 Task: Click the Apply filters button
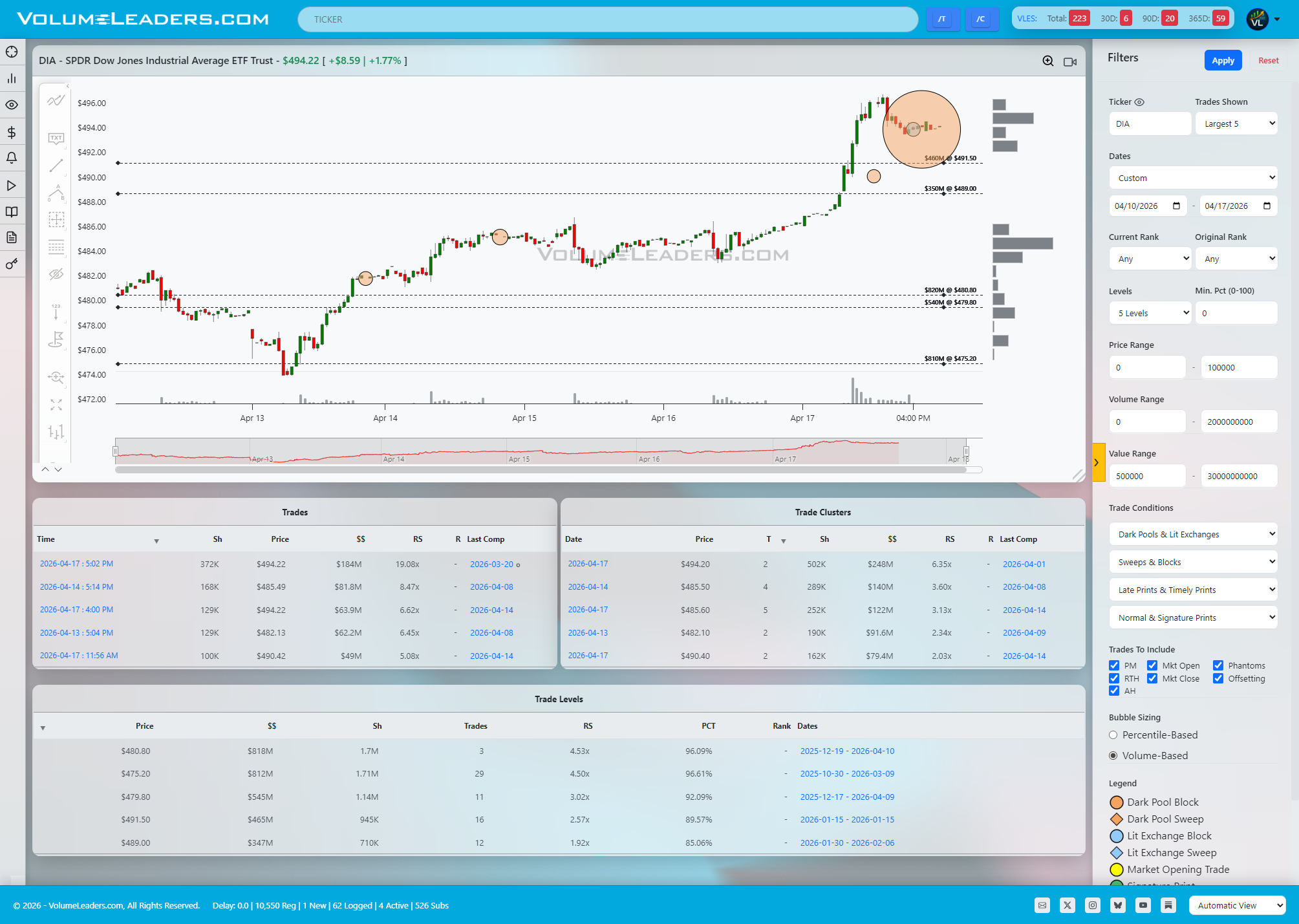1222,60
